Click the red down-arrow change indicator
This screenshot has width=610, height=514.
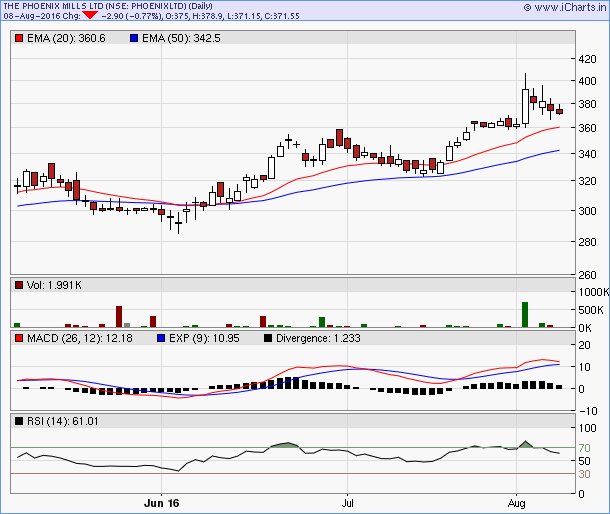[x=90, y=16]
